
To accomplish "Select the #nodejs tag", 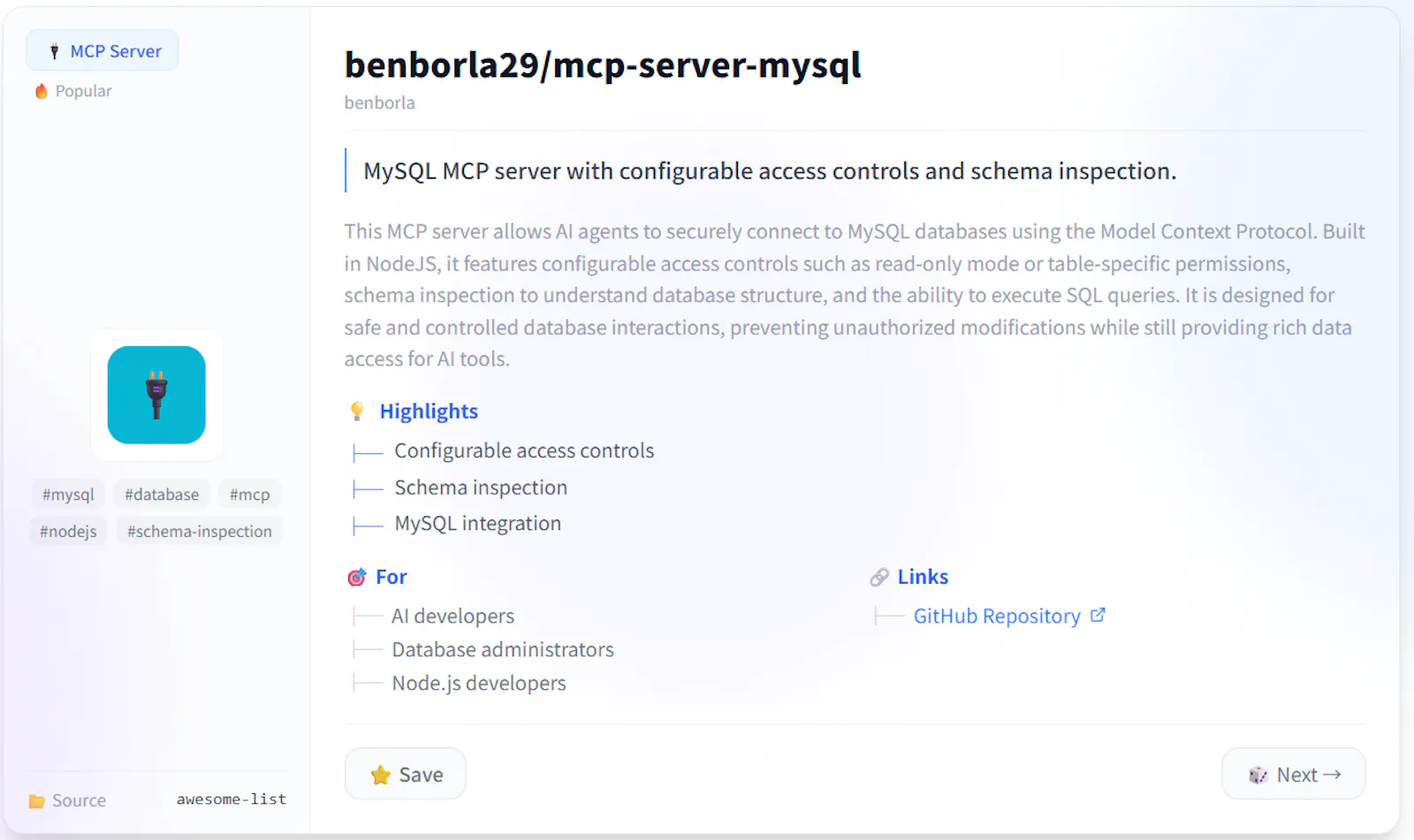I will [x=68, y=531].
